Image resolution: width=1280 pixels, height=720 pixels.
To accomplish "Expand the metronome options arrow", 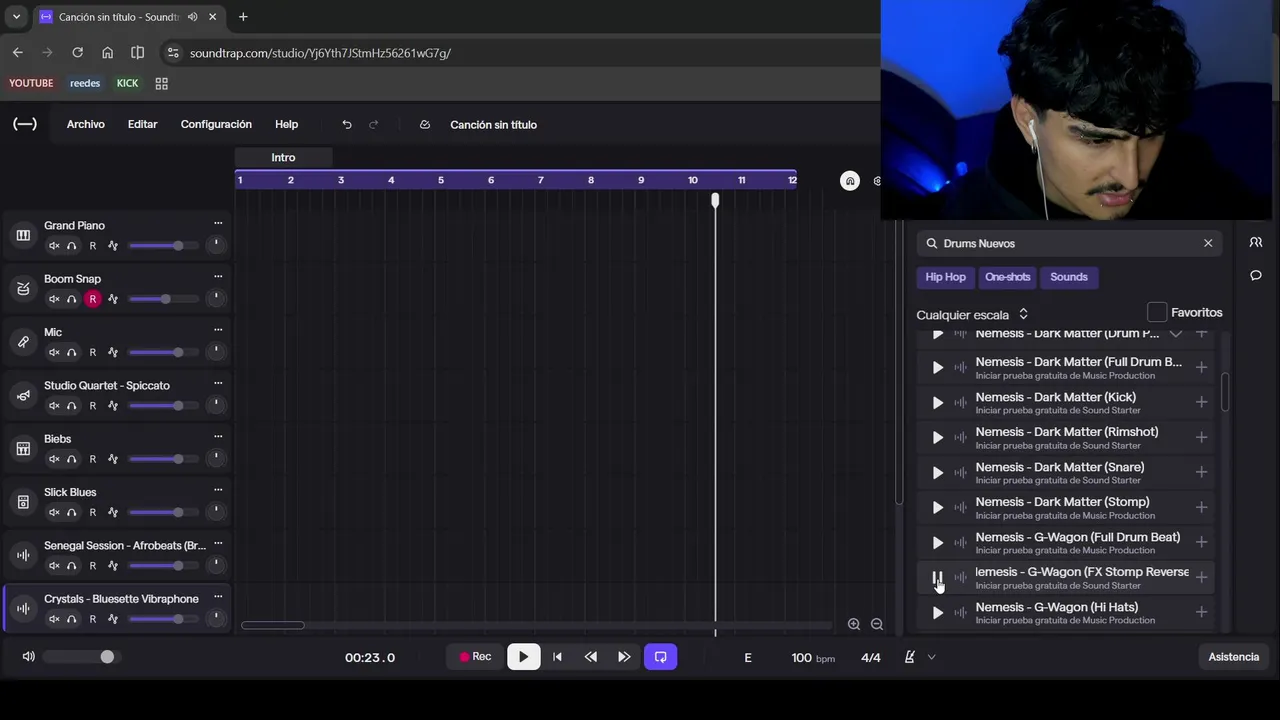I will point(931,657).
